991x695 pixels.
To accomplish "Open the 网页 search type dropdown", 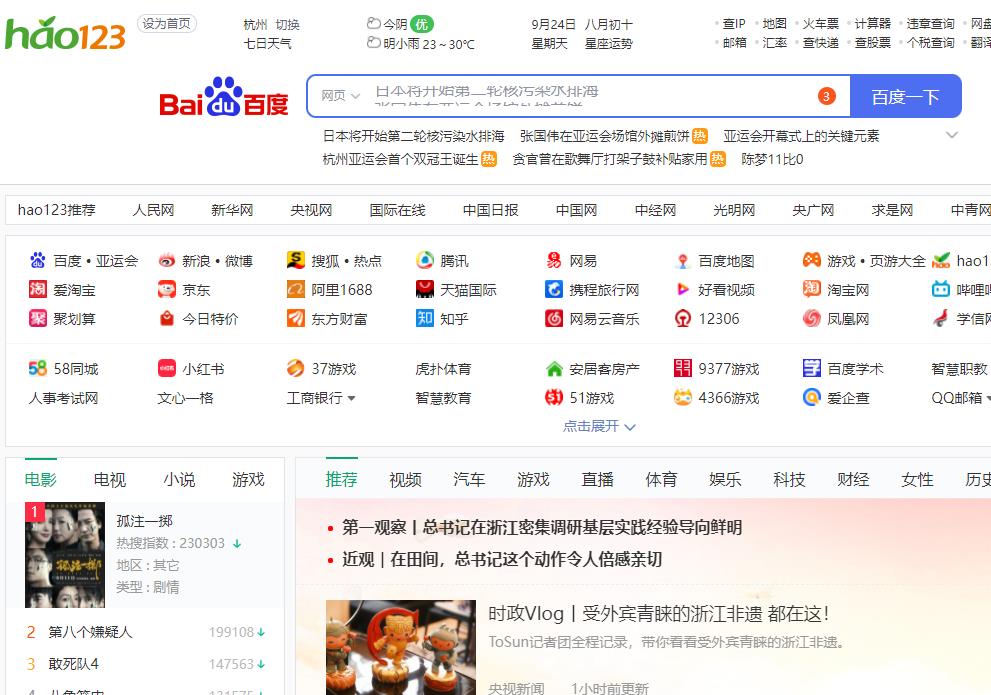I will click(341, 96).
